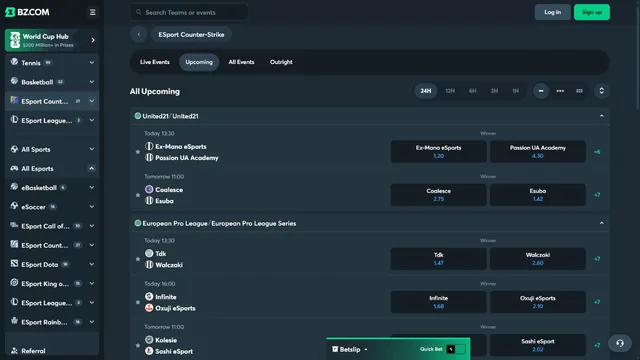Screen dimensions: 640x360
Task: Click the ESport League icon below ESport Count
Action: pos(14,120)
